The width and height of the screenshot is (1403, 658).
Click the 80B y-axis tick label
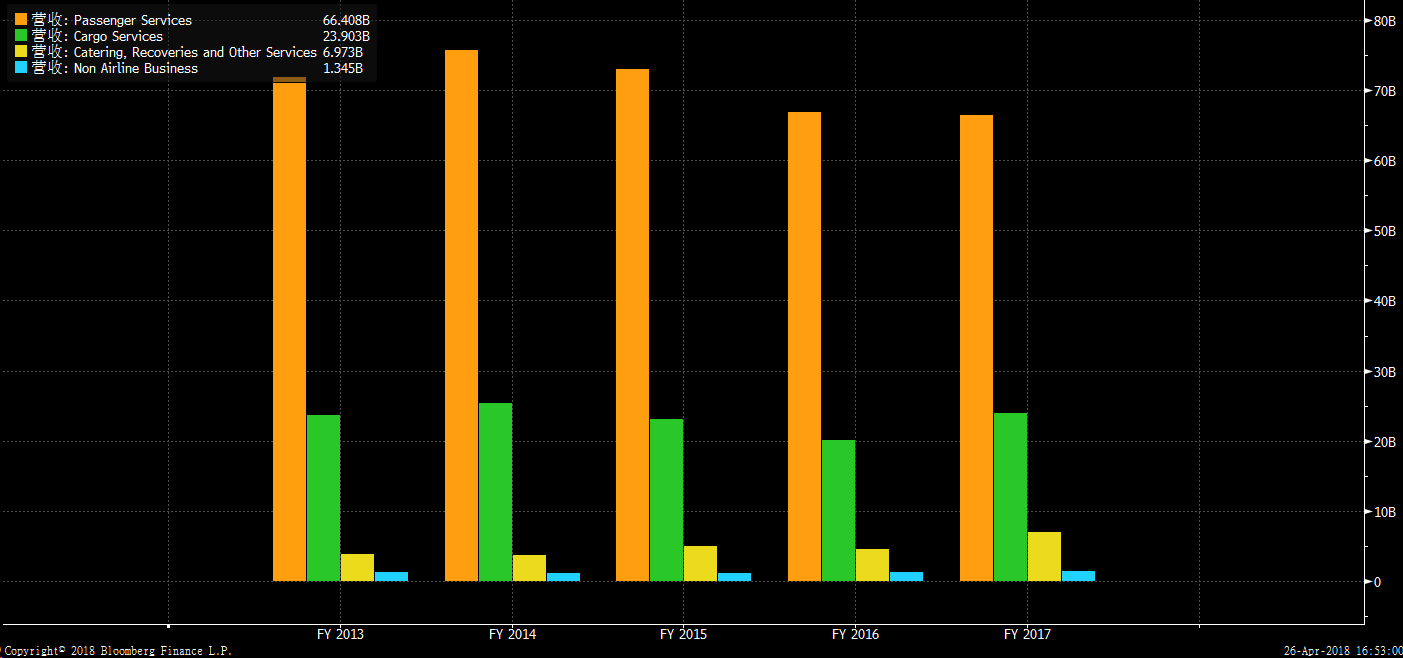1385,20
